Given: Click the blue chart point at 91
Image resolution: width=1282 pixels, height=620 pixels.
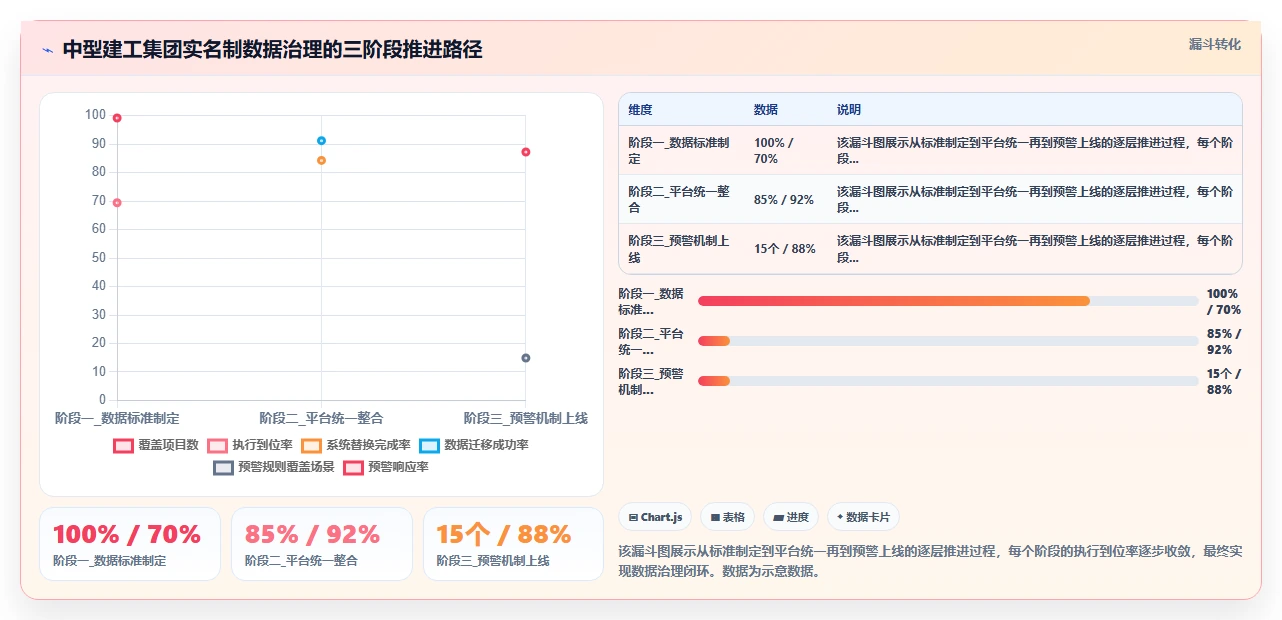Looking at the screenshot, I should coord(321,141).
